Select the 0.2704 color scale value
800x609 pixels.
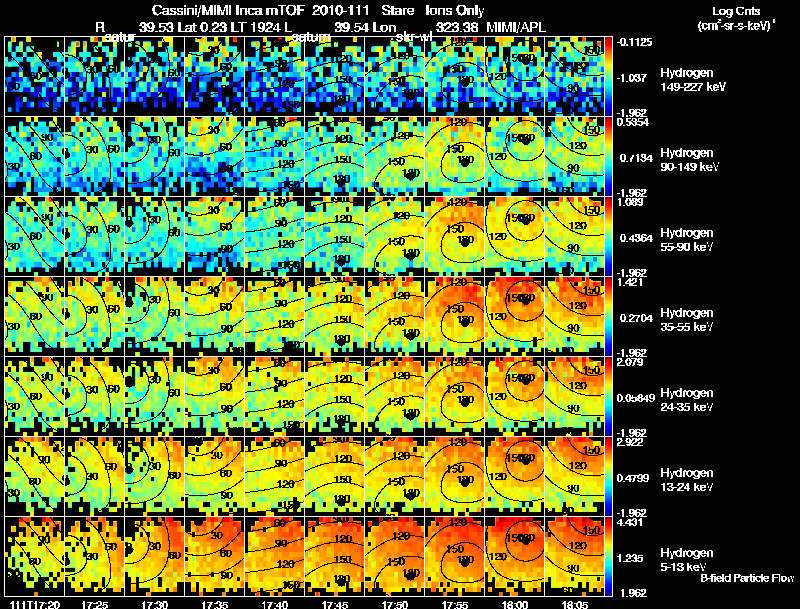coord(636,318)
